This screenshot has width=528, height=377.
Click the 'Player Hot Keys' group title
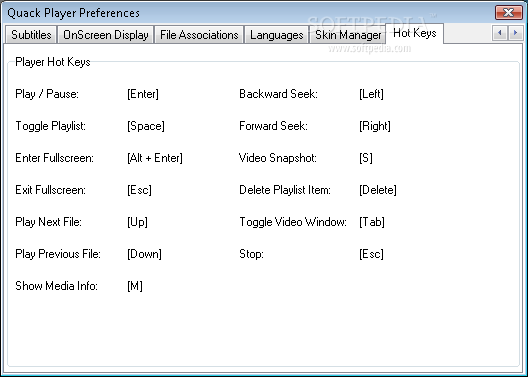pos(53,62)
